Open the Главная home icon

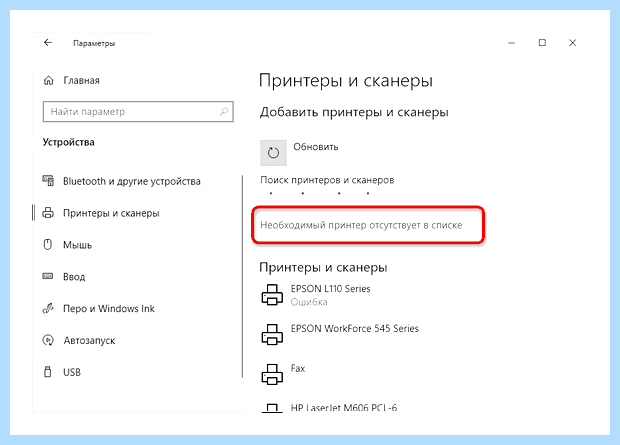[x=49, y=80]
